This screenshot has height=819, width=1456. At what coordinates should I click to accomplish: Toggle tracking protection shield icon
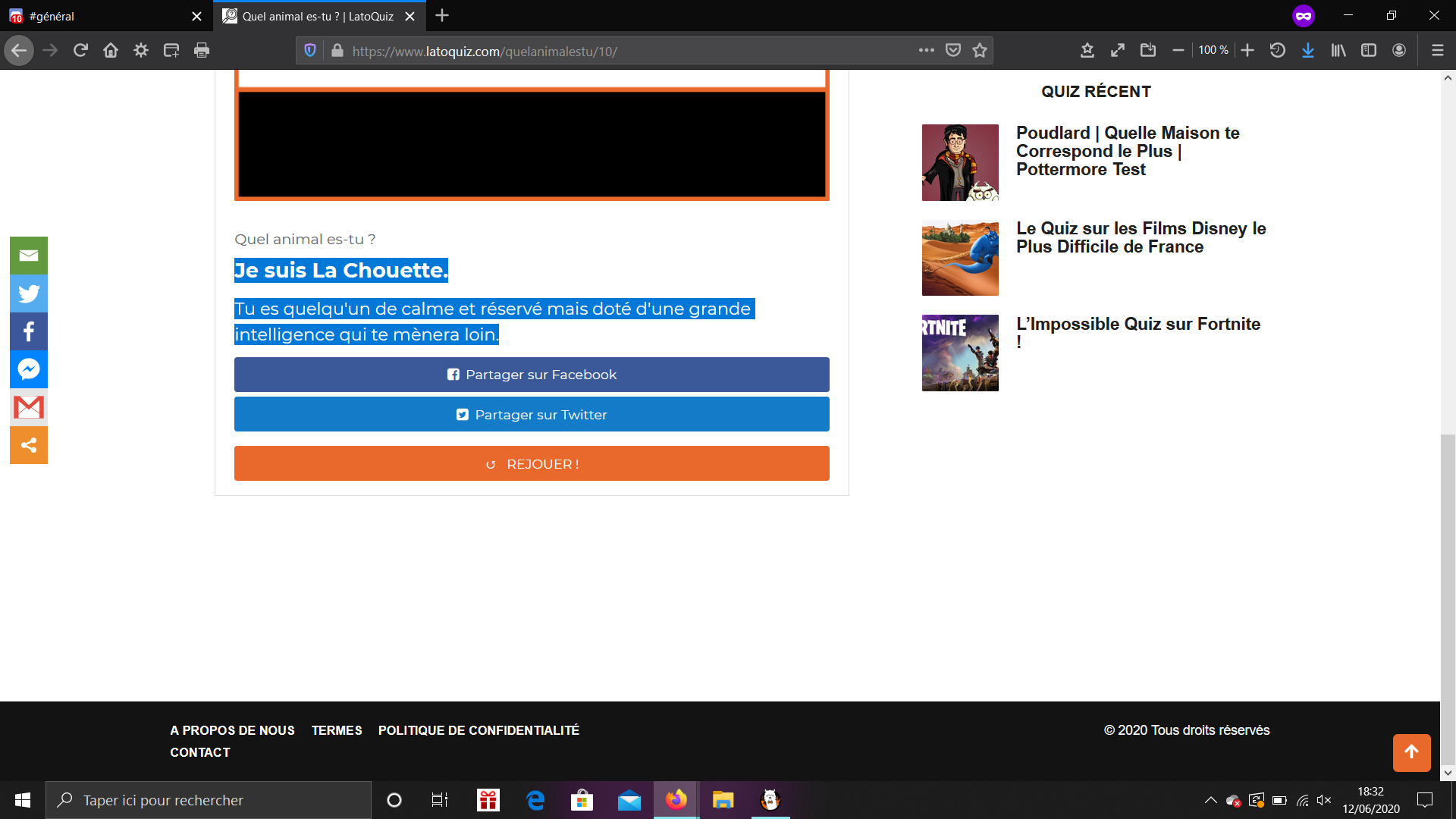pos(309,50)
